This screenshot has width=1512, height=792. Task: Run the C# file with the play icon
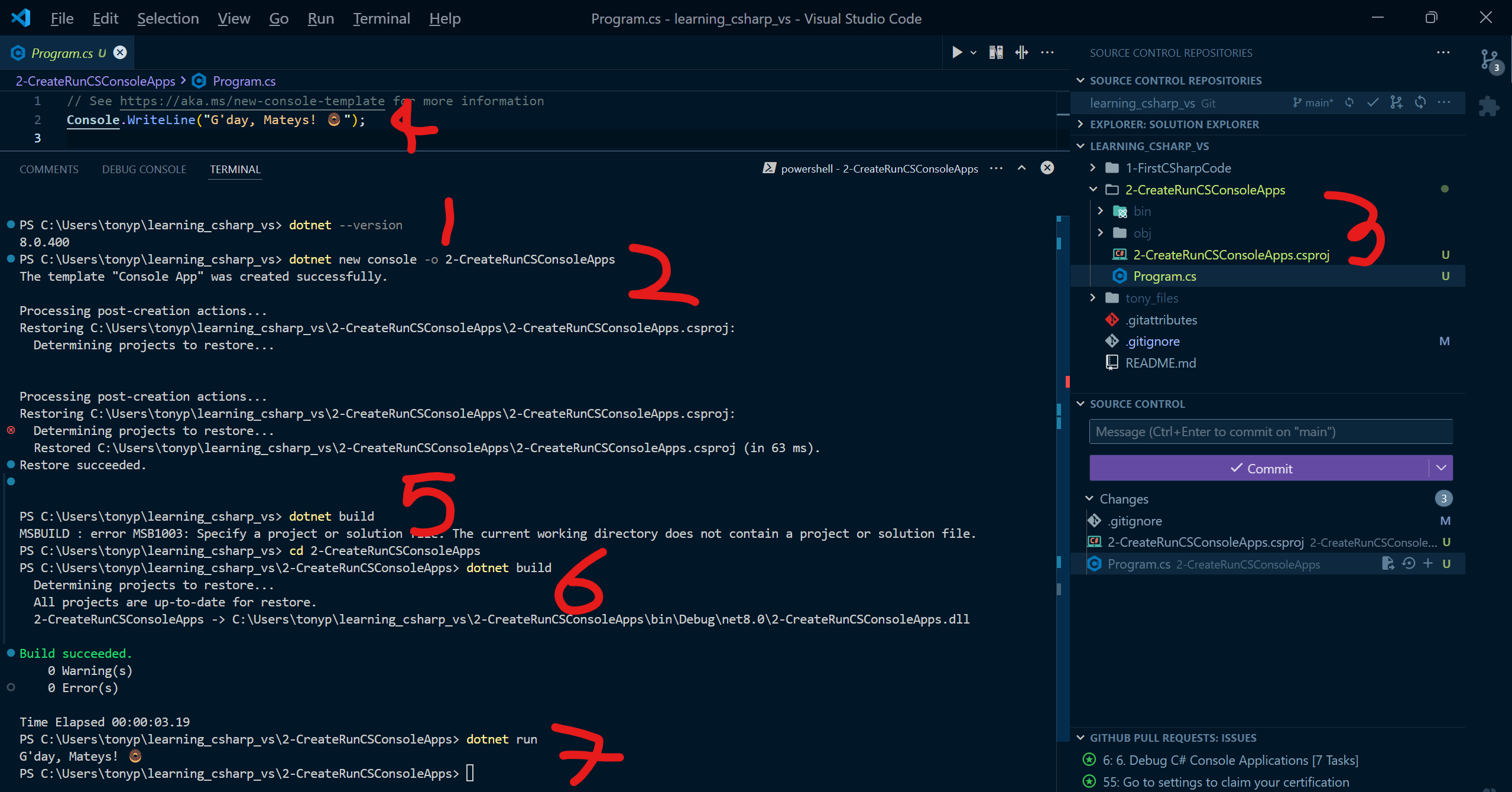(956, 53)
